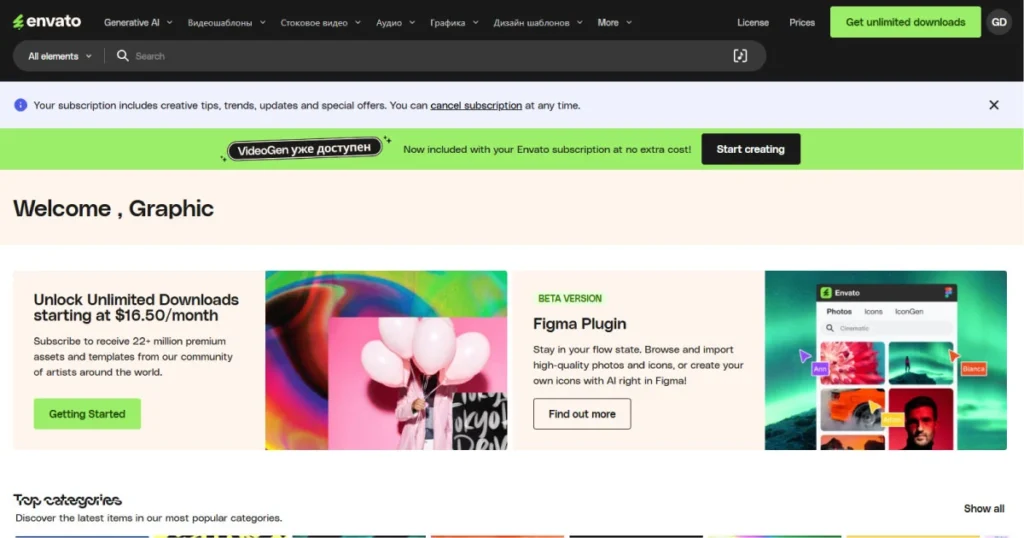
Task: Expand the Стоковое видео menu
Action: (320, 22)
